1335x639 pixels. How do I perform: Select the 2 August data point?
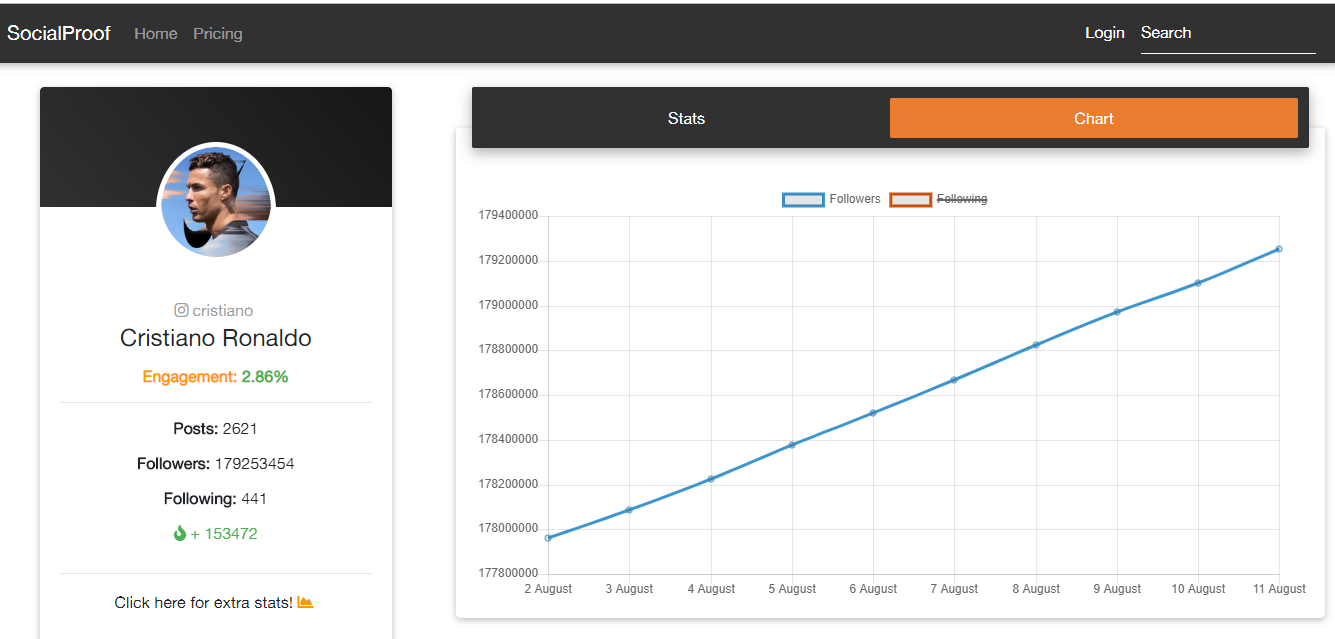[547, 537]
